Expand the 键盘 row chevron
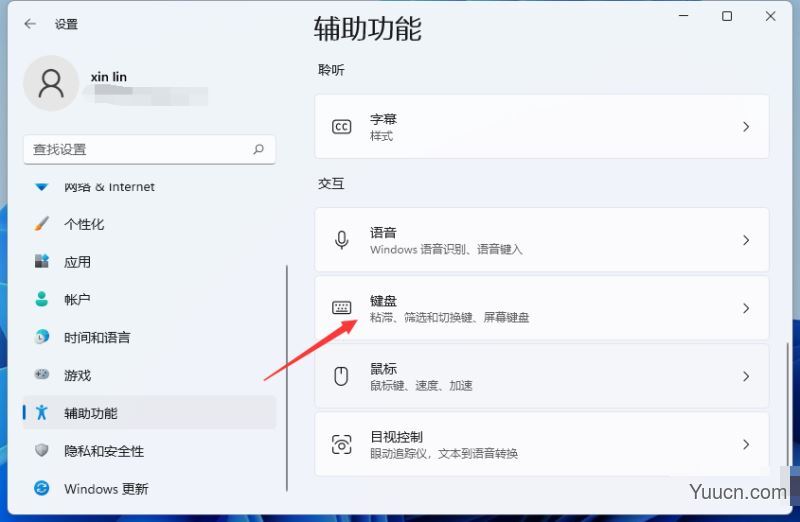 pos(746,308)
